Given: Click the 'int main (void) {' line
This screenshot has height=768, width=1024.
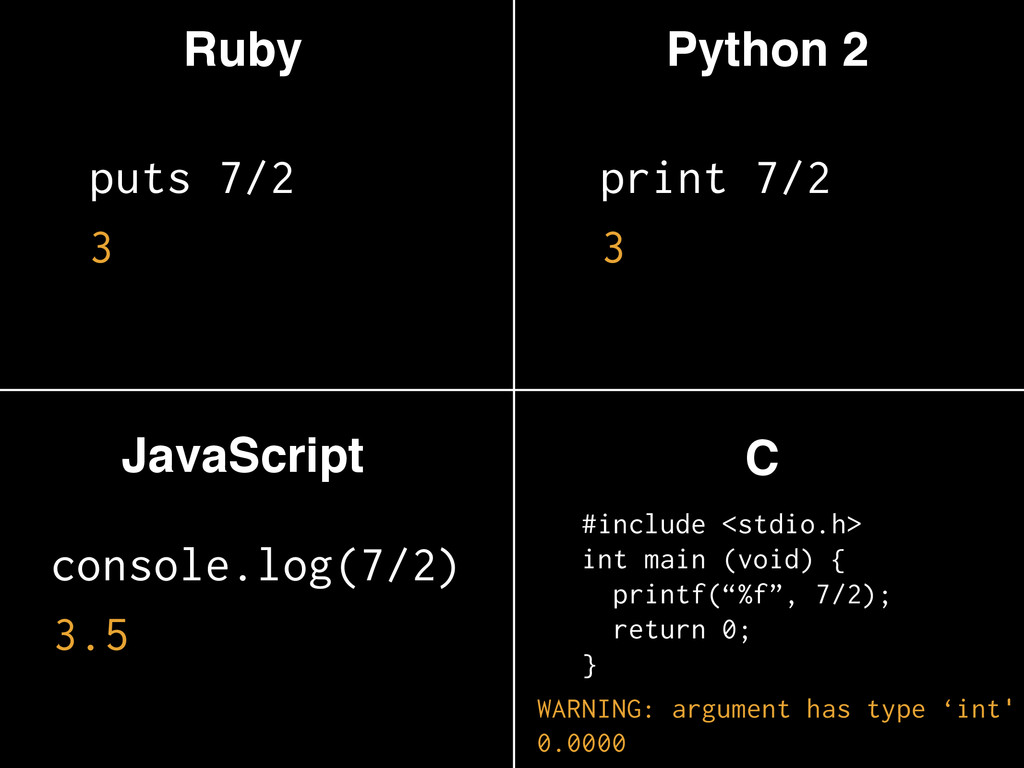Looking at the screenshot, I should 714,559.
